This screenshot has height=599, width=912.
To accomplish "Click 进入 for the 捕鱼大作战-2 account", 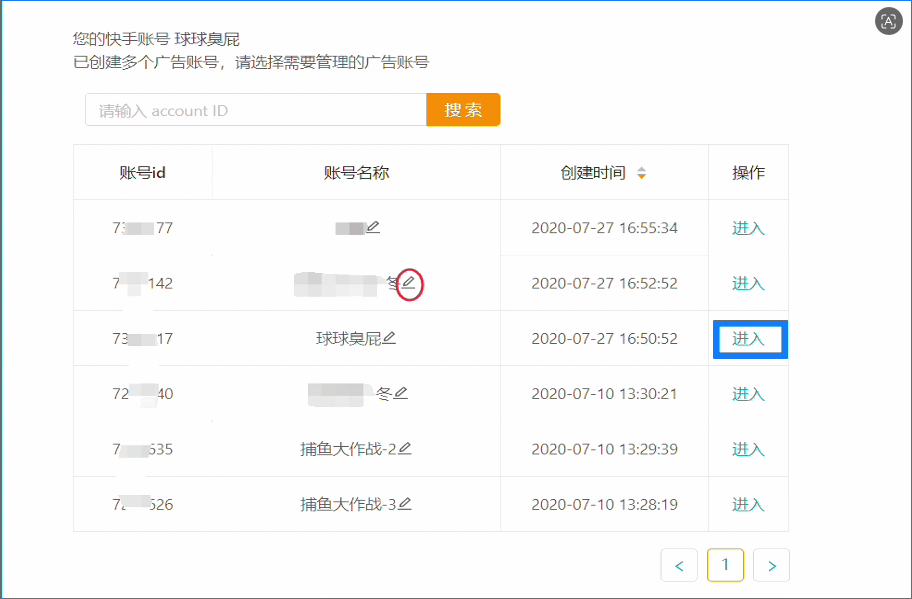I will [749, 449].
